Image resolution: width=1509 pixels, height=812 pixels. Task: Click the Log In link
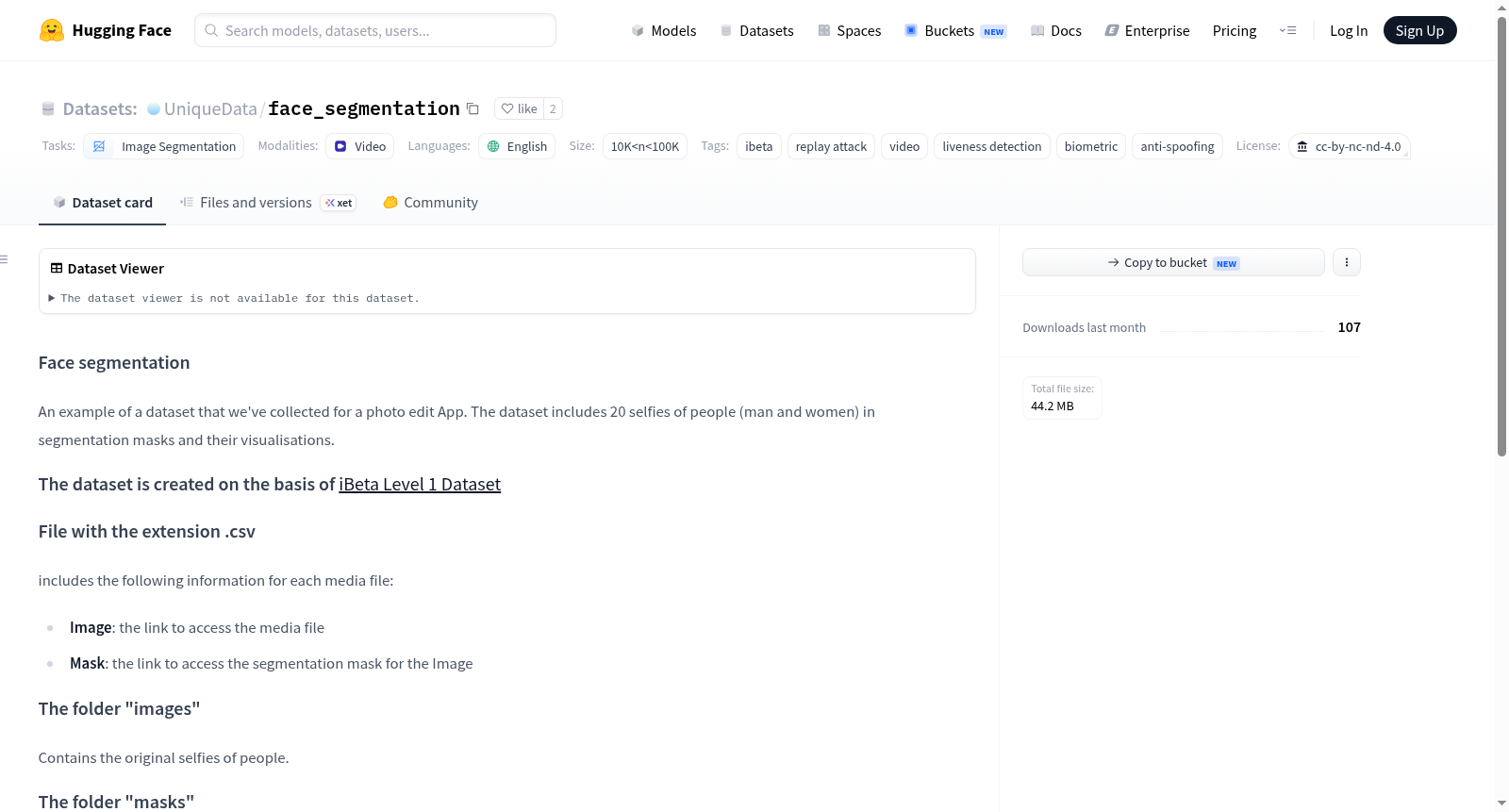(x=1349, y=30)
